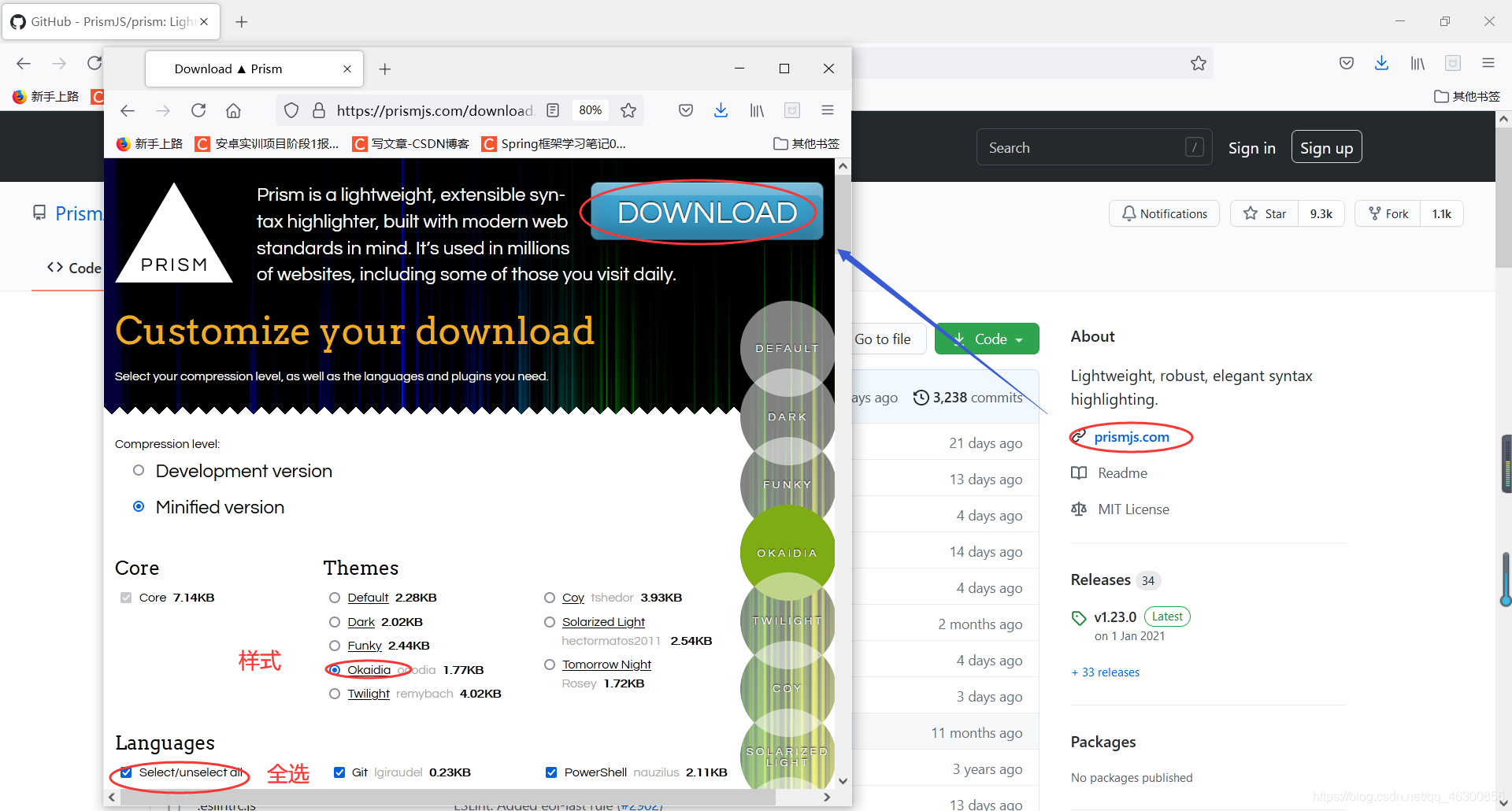Open new tab in Prism window

tap(385, 69)
